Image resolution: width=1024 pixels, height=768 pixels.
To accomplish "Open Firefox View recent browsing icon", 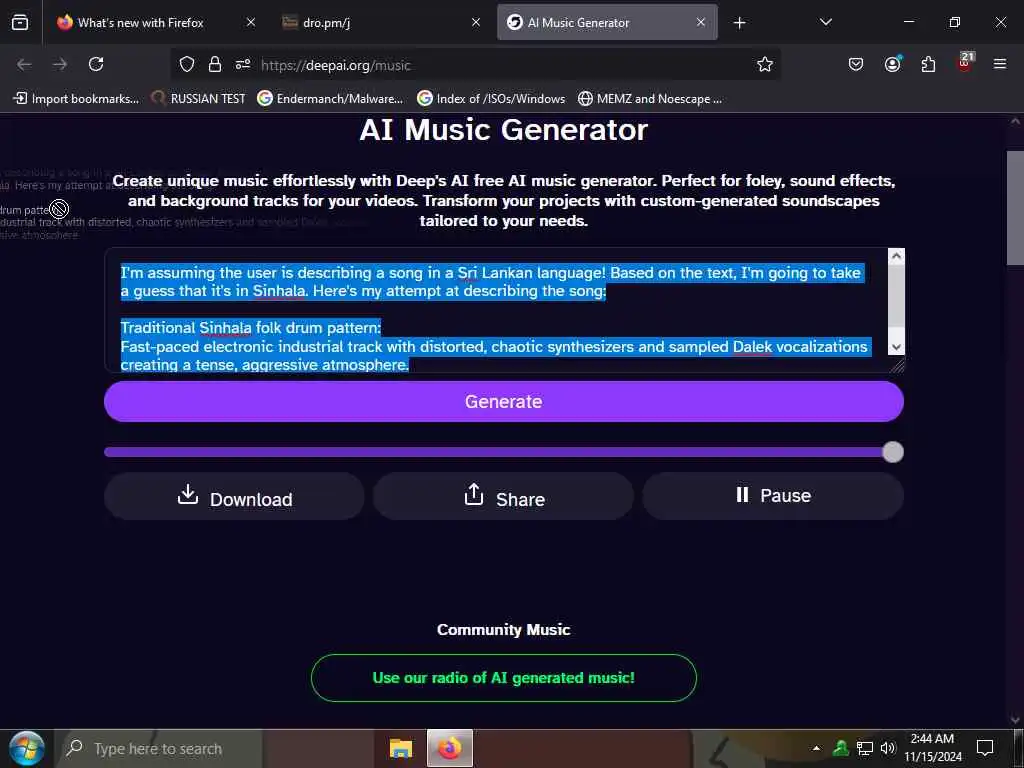I will [x=20, y=23].
